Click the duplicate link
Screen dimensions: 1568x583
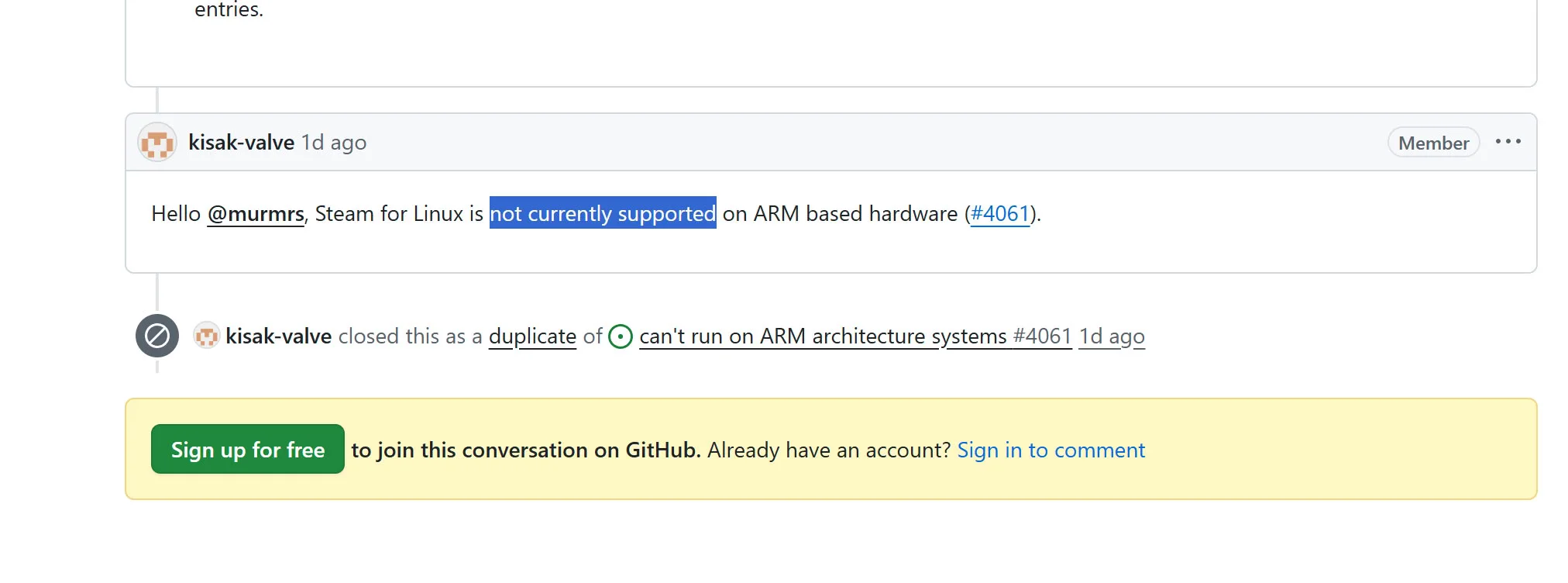(x=532, y=336)
